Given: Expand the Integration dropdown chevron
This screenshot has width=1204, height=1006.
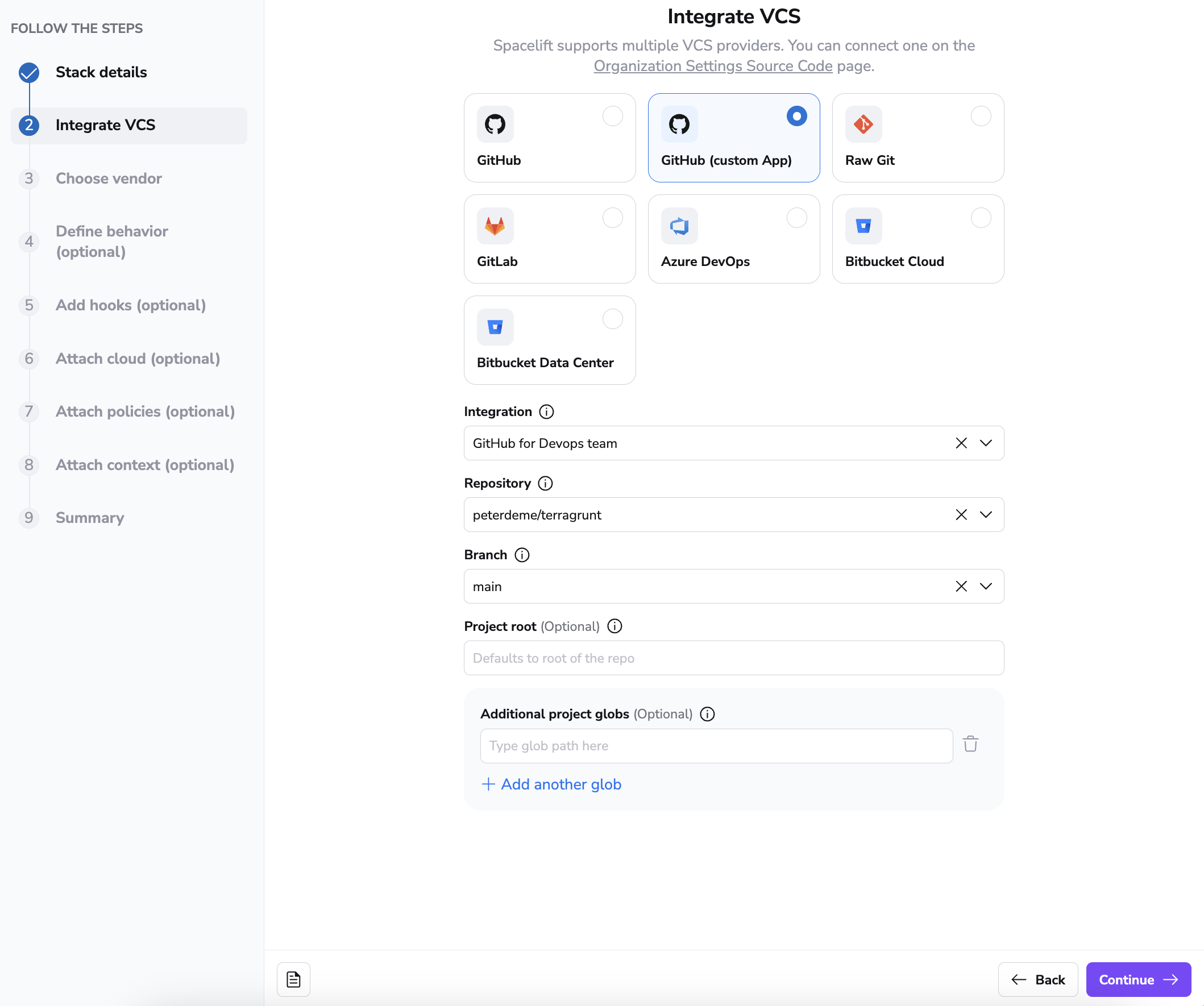Looking at the screenshot, I should [986, 443].
